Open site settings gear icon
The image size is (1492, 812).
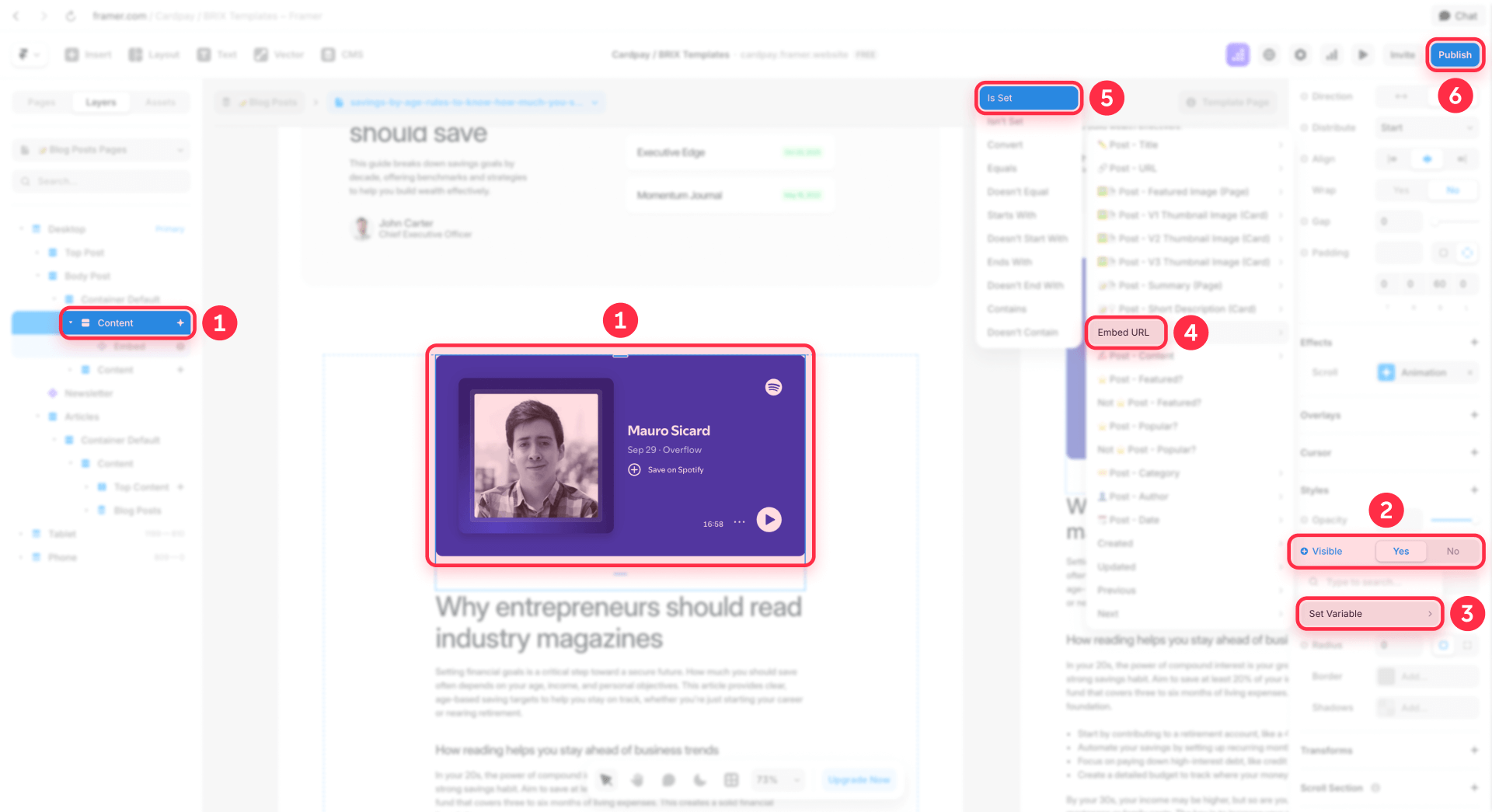click(x=1300, y=54)
